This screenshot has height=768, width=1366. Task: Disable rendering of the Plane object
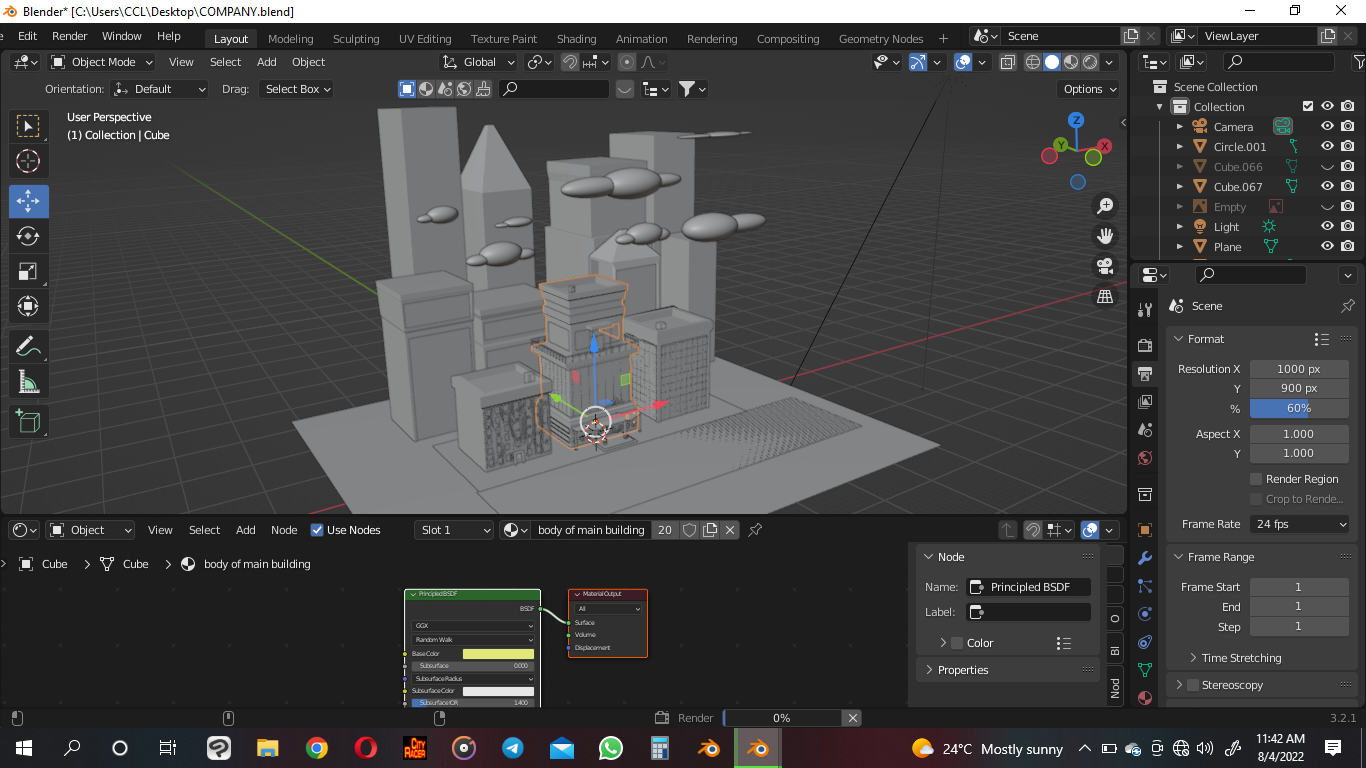1348,247
